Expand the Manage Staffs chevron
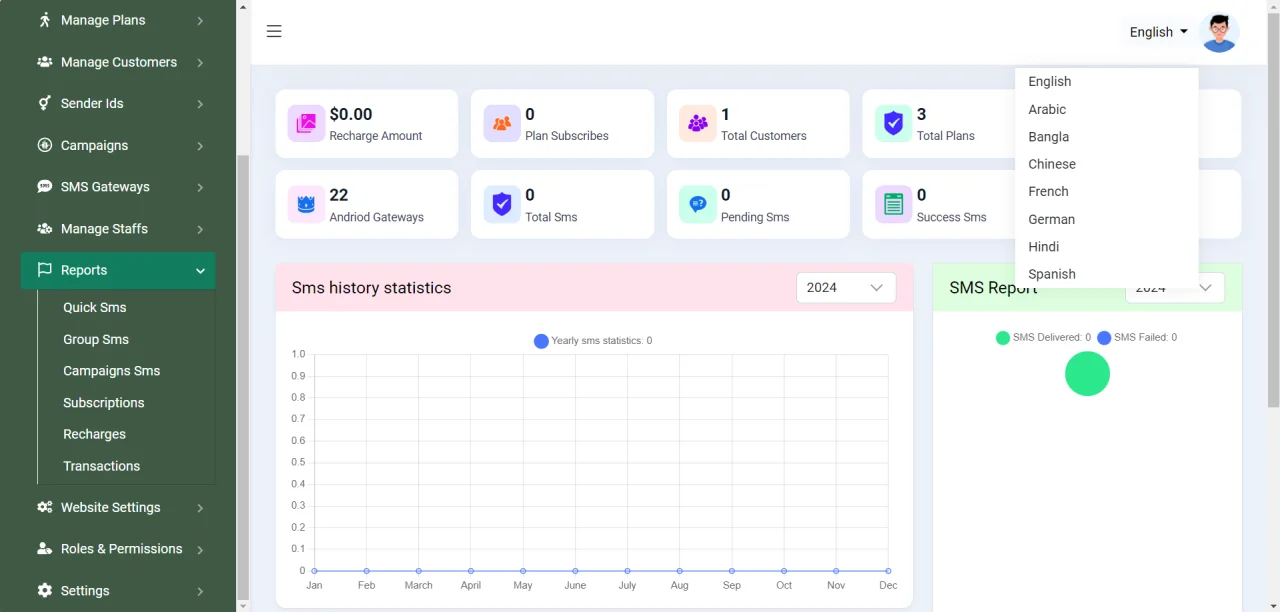Image resolution: width=1280 pixels, height=612 pixels. (200, 230)
